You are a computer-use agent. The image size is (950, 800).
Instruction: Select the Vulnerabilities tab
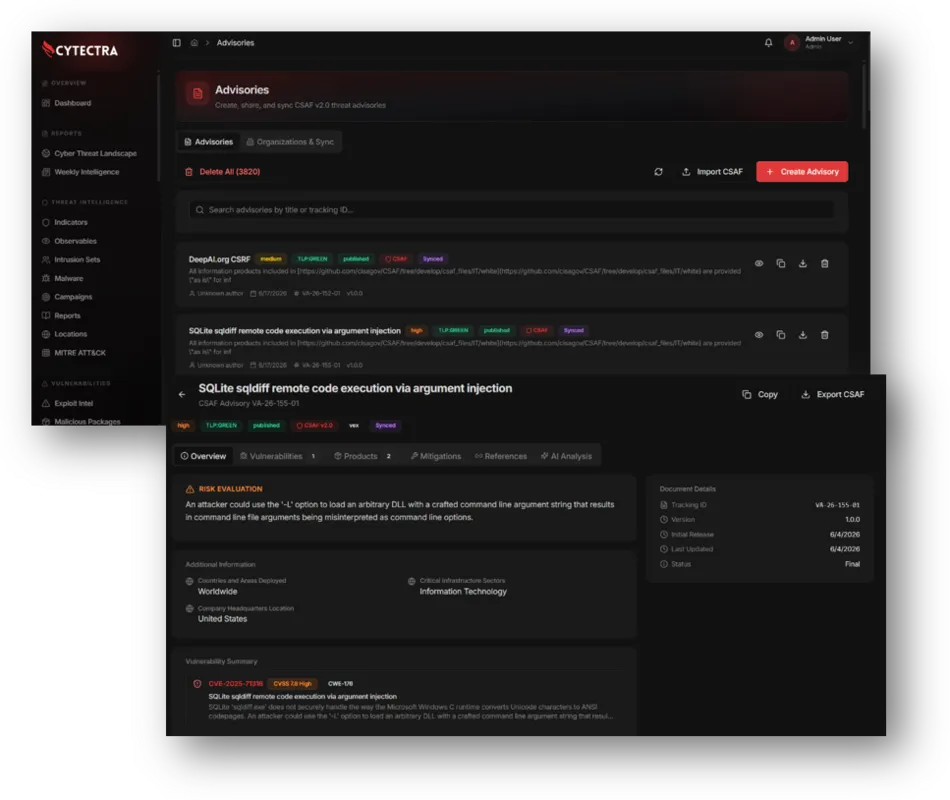pos(277,456)
